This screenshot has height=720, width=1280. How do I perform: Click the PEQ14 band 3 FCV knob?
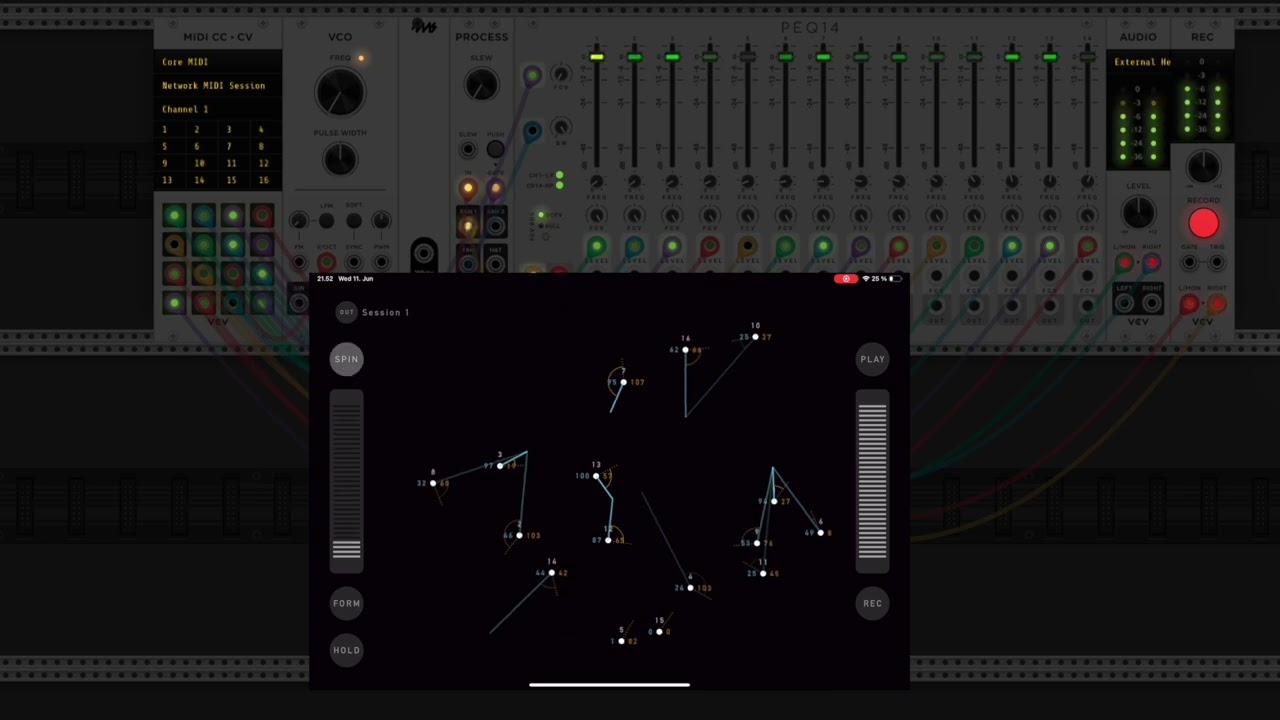tap(672, 215)
